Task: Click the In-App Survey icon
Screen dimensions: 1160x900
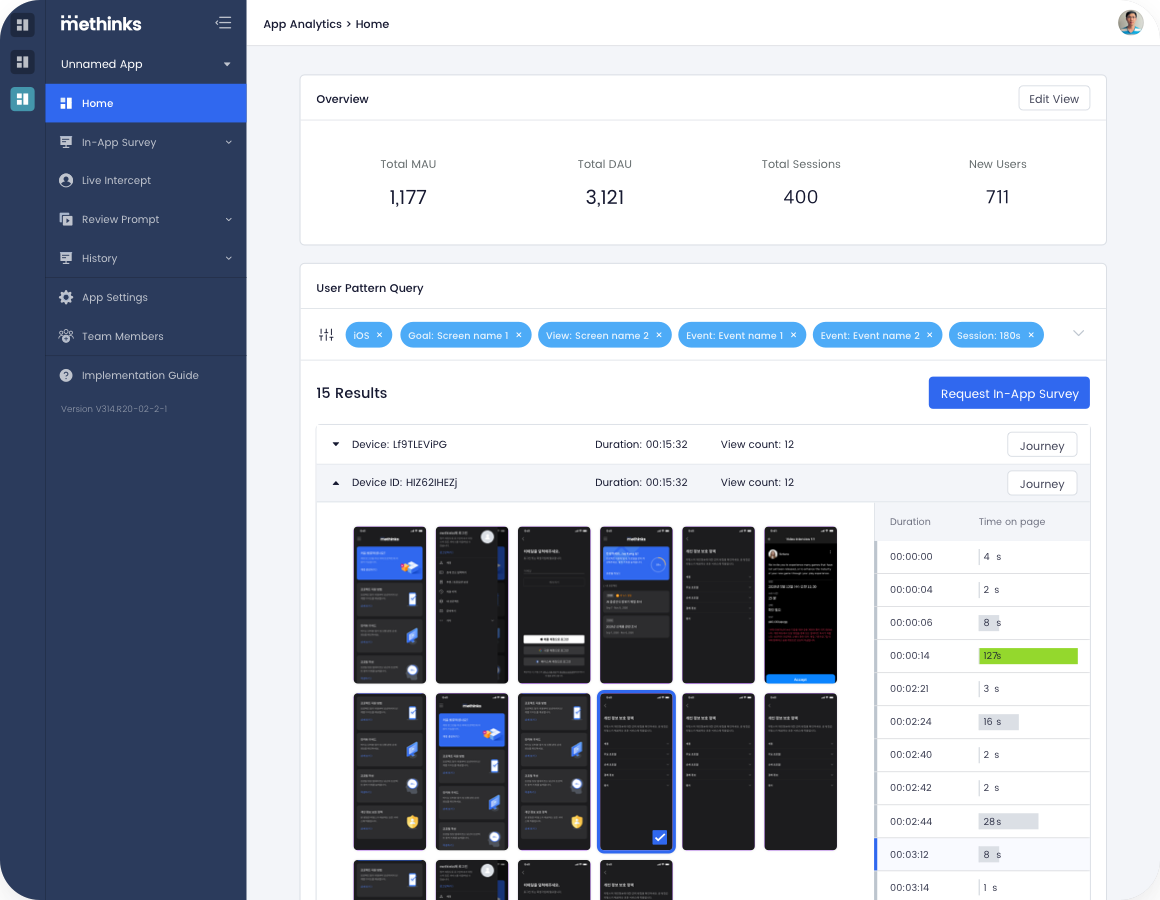Action: click(x=66, y=142)
